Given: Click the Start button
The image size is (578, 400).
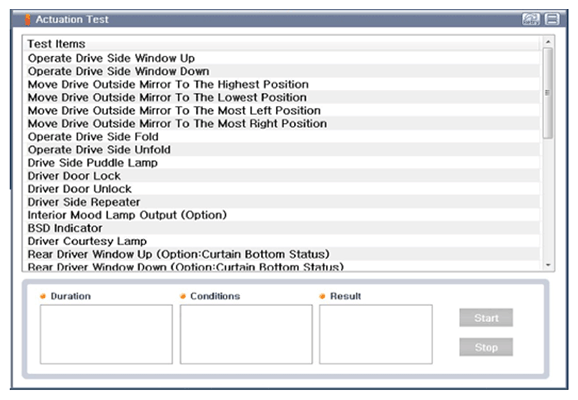Looking at the screenshot, I should pyautogui.click(x=486, y=318).
